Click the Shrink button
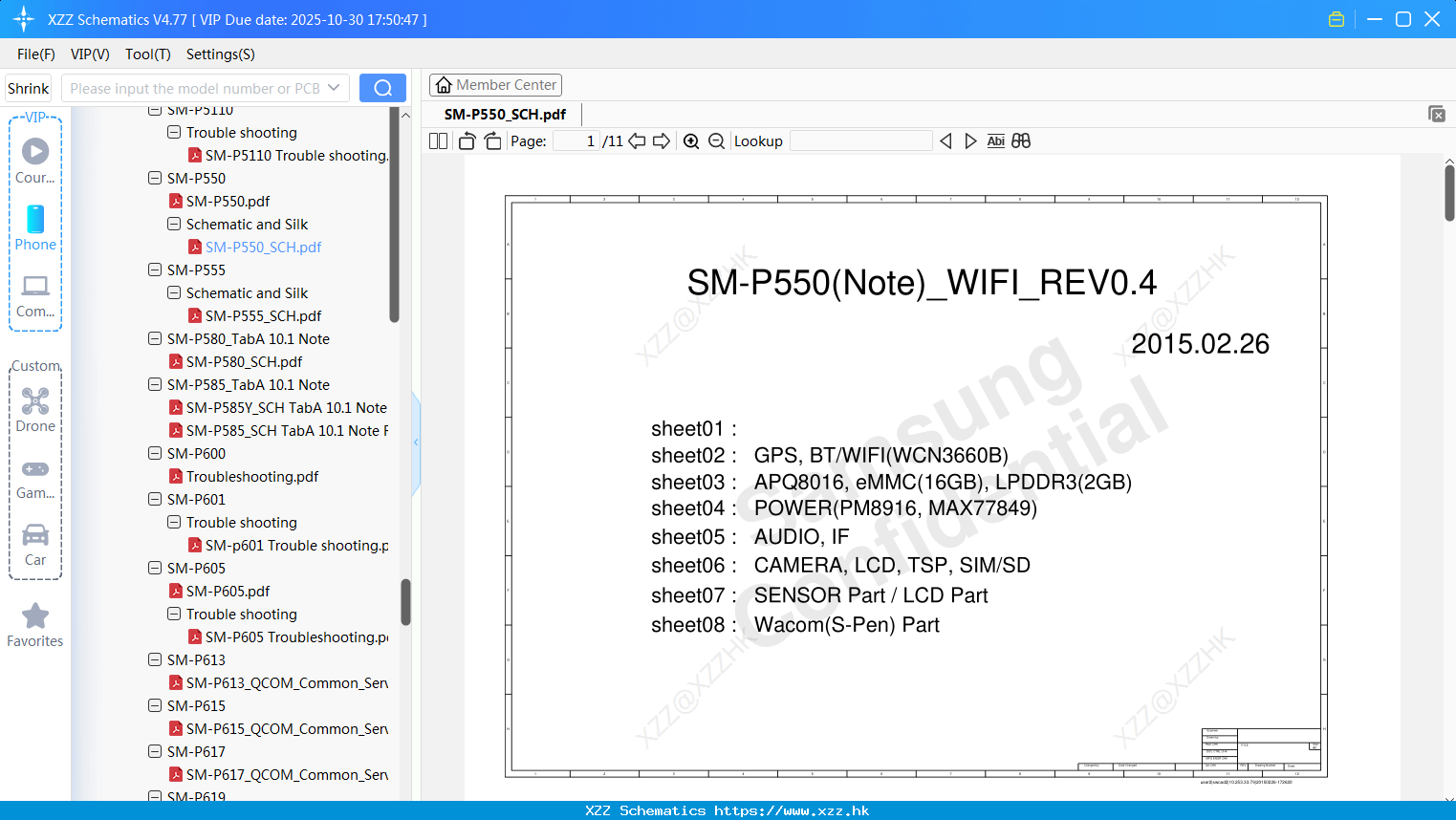Viewport: 1456px width, 820px height. point(29,88)
